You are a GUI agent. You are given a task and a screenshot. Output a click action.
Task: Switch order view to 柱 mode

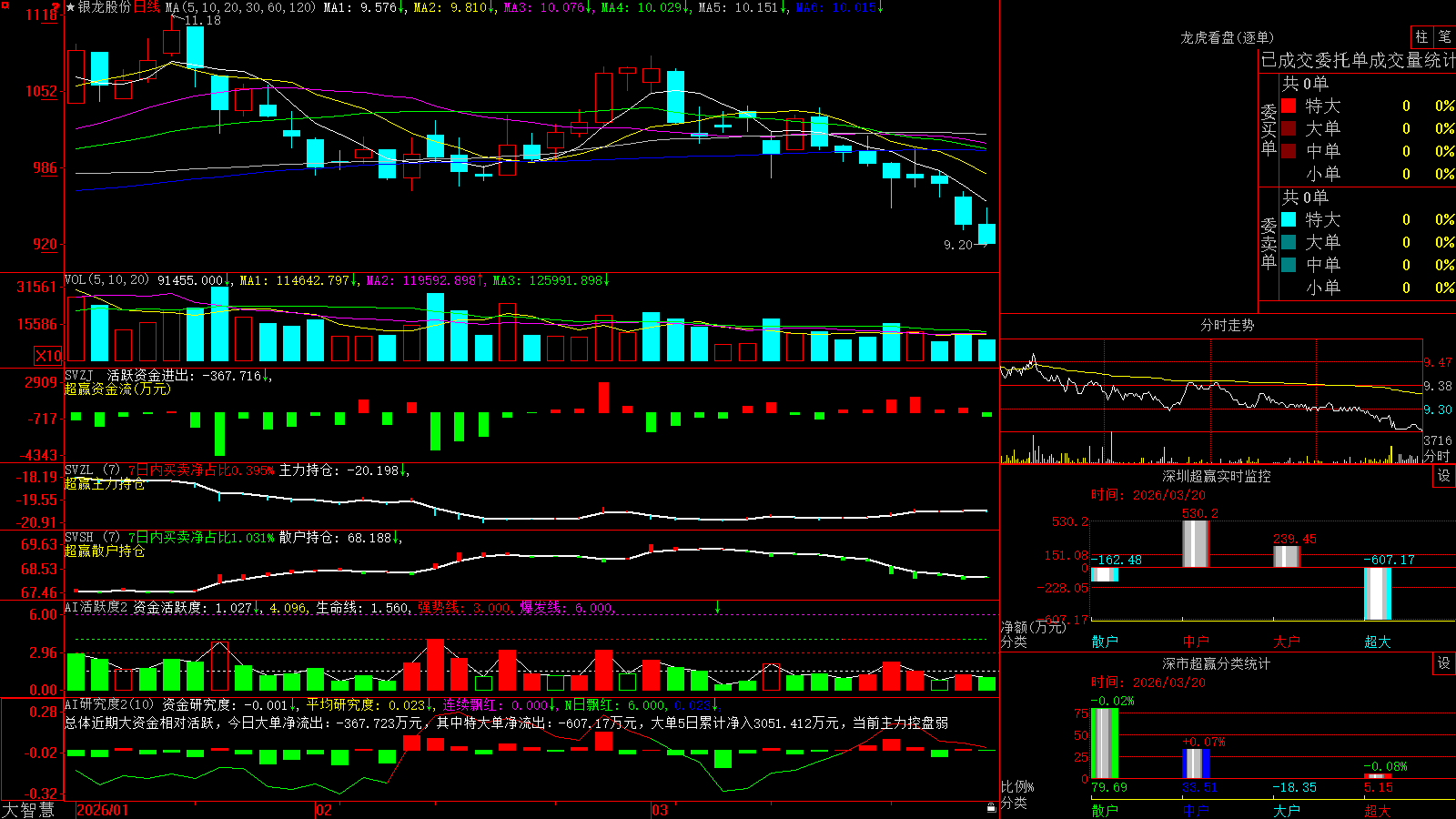point(1421,37)
